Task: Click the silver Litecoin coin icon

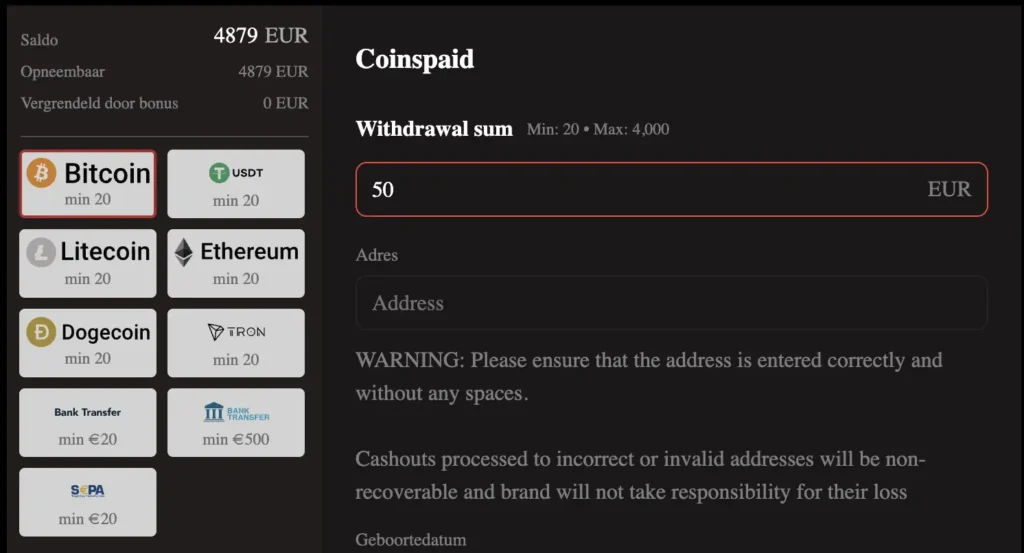Action: pos(41,252)
